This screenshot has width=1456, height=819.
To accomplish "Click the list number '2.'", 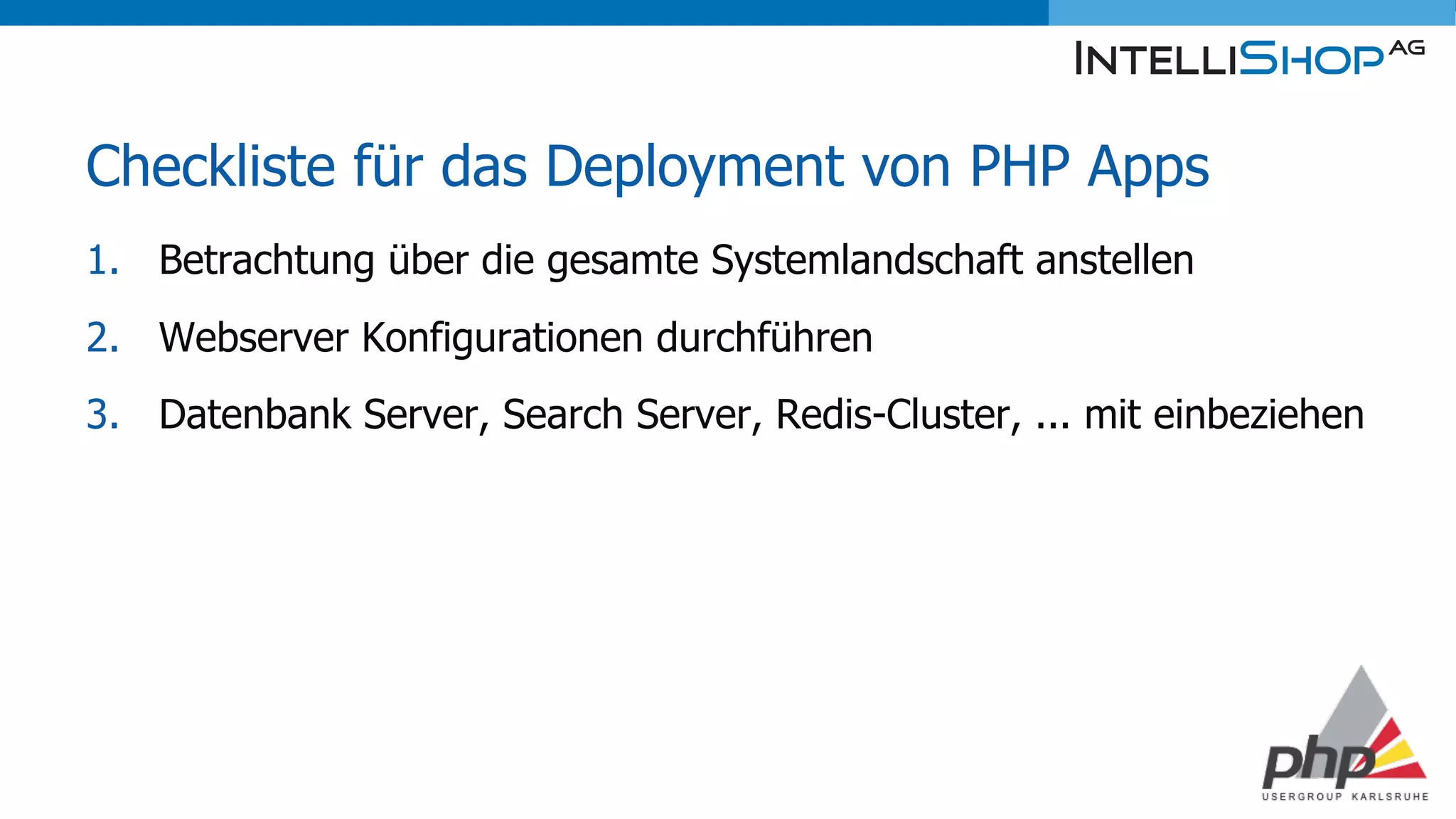I will (x=103, y=338).
